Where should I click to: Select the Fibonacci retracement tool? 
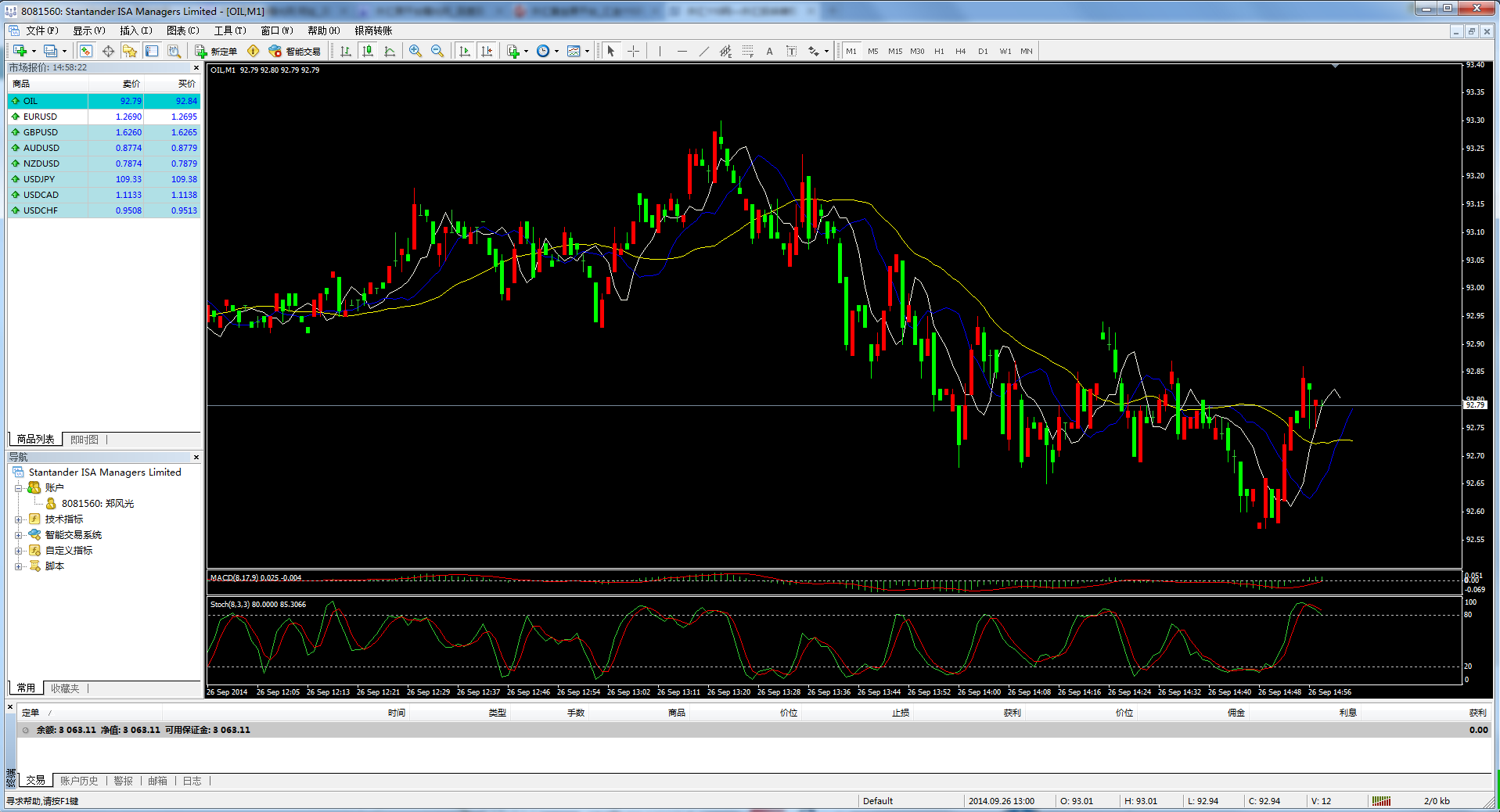tap(747, 51)
